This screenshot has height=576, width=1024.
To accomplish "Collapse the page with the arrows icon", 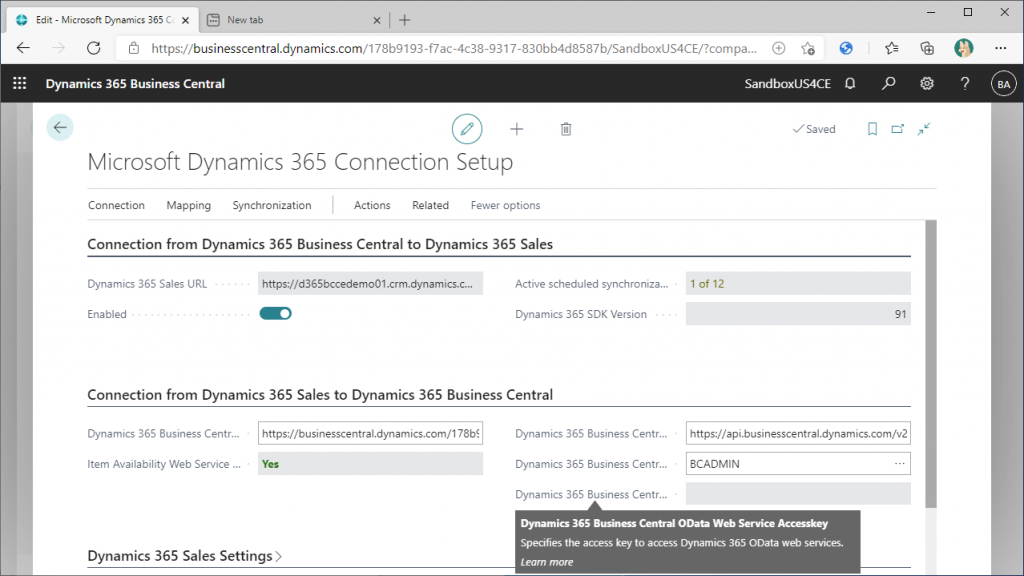I will pyautogui.click(x=923, y=129).
